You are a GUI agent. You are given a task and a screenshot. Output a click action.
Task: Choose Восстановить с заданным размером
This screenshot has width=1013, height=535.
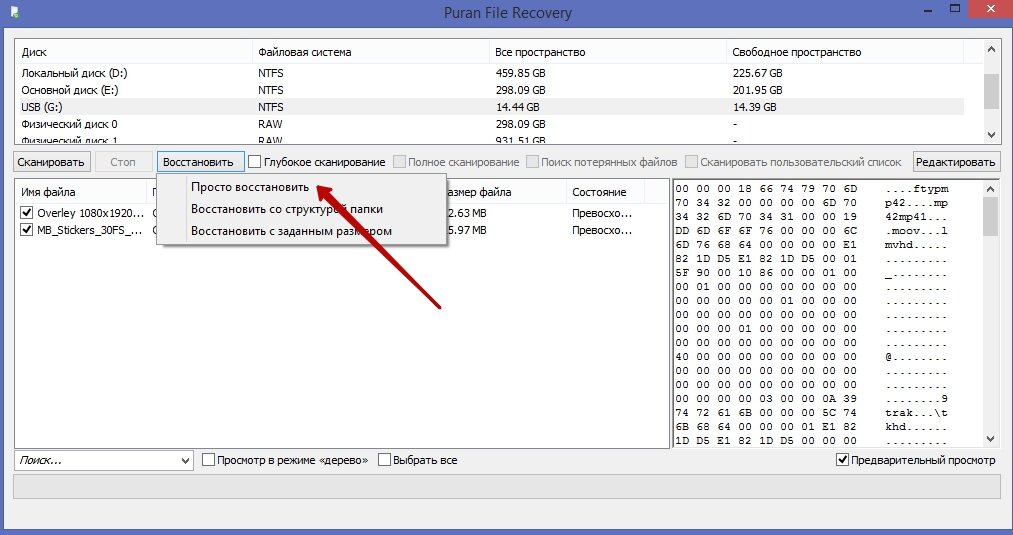coord(291,231)
